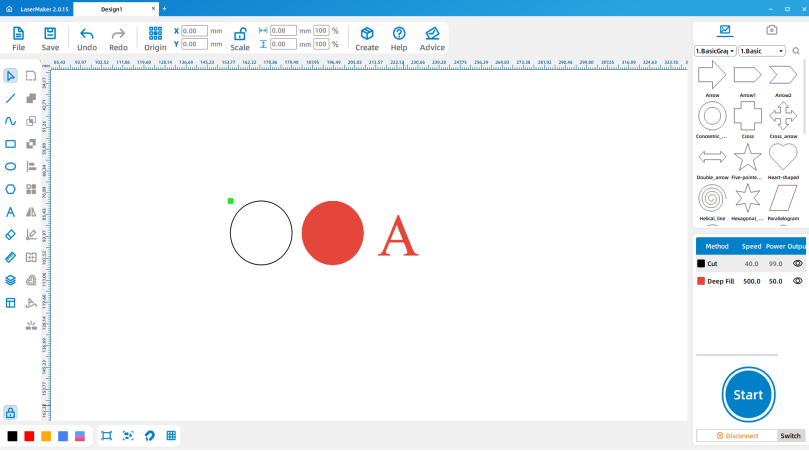Open the File menu
Screen dimensions: 809x451
(x=18, y=38)
